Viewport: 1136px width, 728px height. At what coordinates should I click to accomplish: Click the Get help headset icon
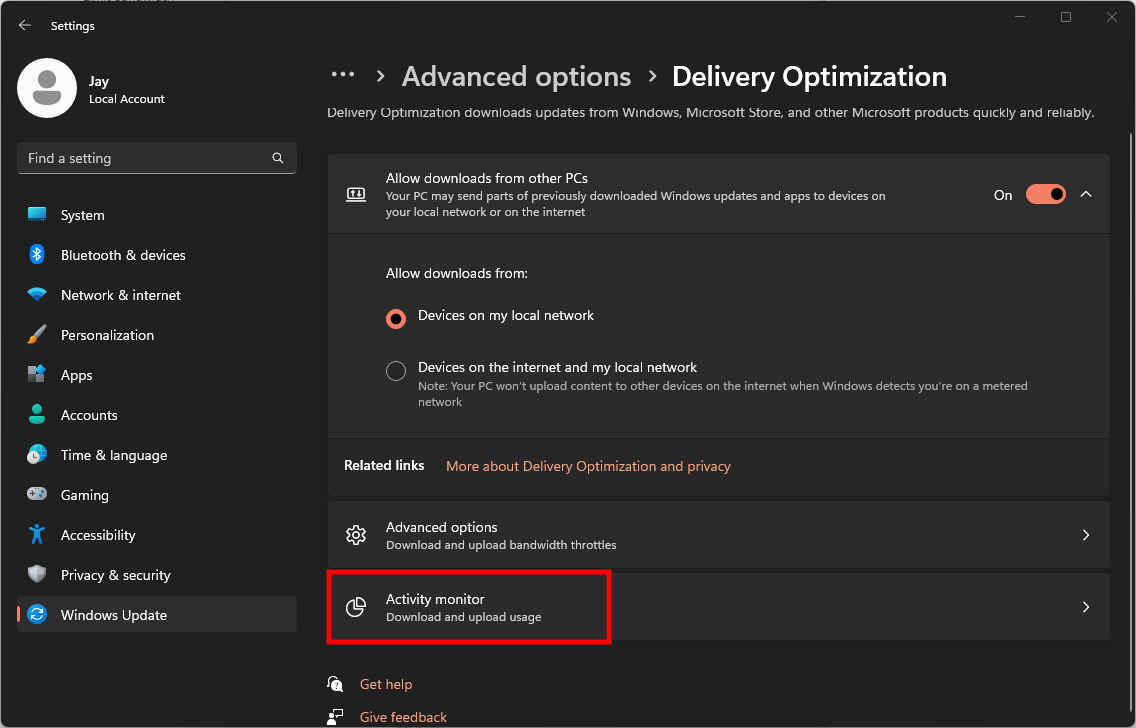tap(335, 683)
